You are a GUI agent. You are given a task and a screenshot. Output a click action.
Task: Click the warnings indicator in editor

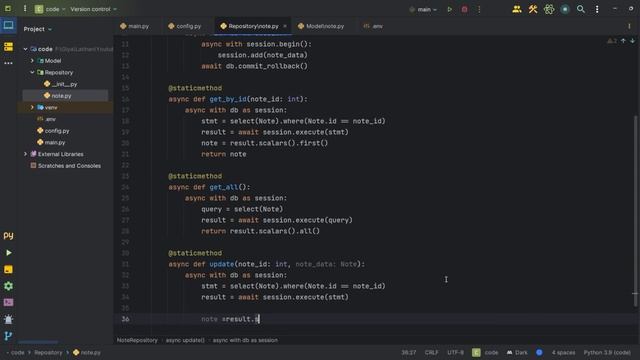(612, 41)
